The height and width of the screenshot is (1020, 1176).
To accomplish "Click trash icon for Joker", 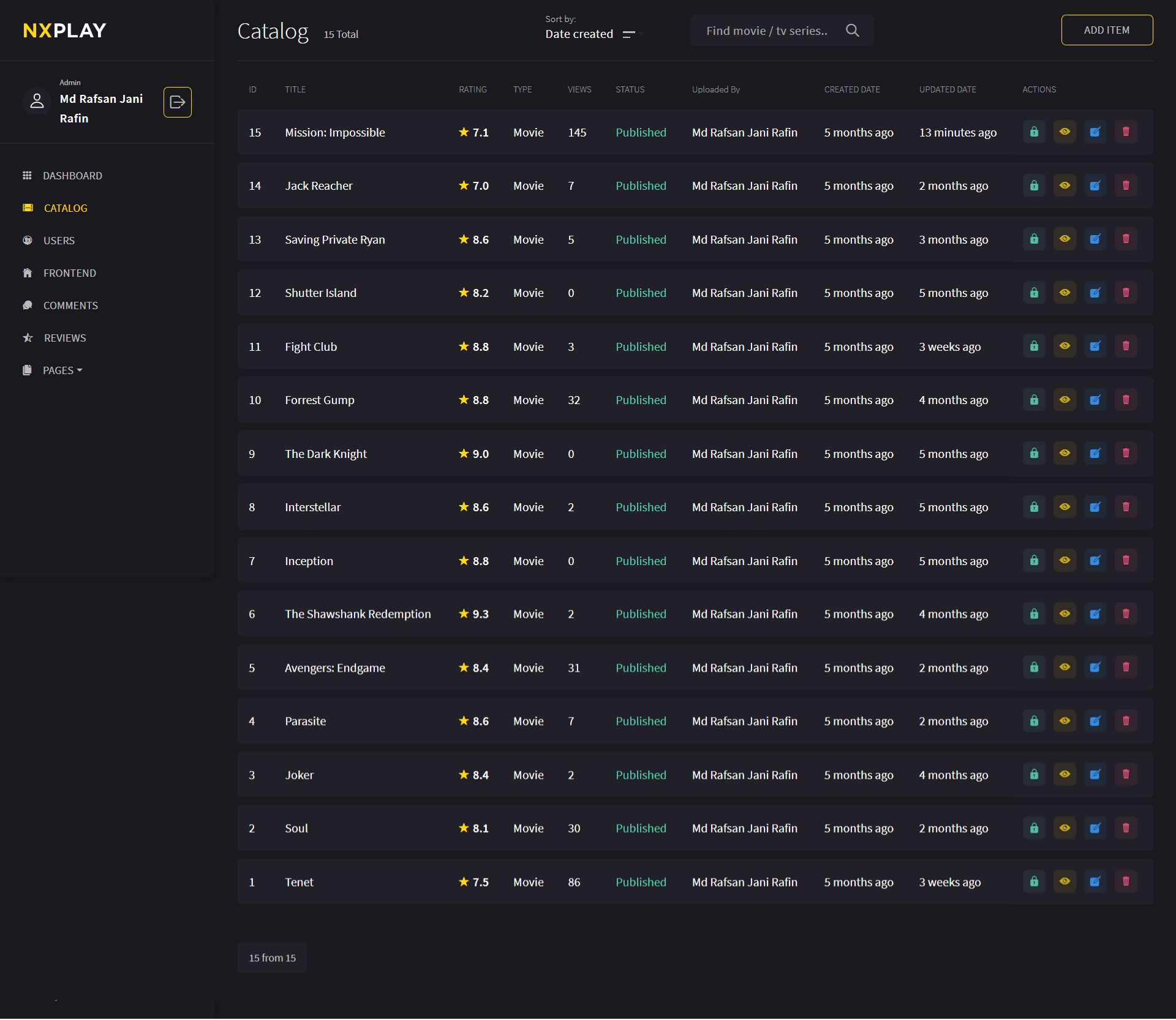I will [x=1125, y=774].
